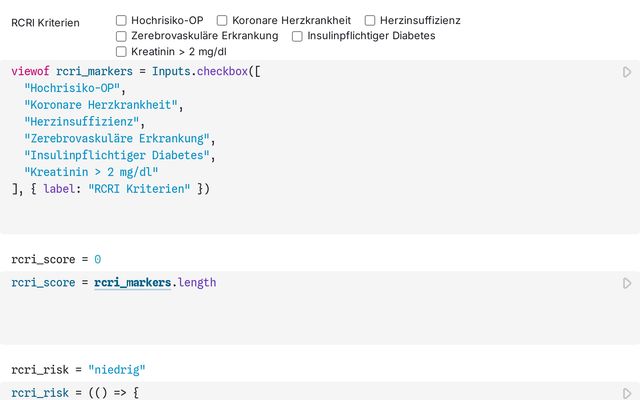The width and height of the screenshot is (640, 400).
Task: Enable the Koronare Herzkrankheit checkbox
Action: click(222, 20)
